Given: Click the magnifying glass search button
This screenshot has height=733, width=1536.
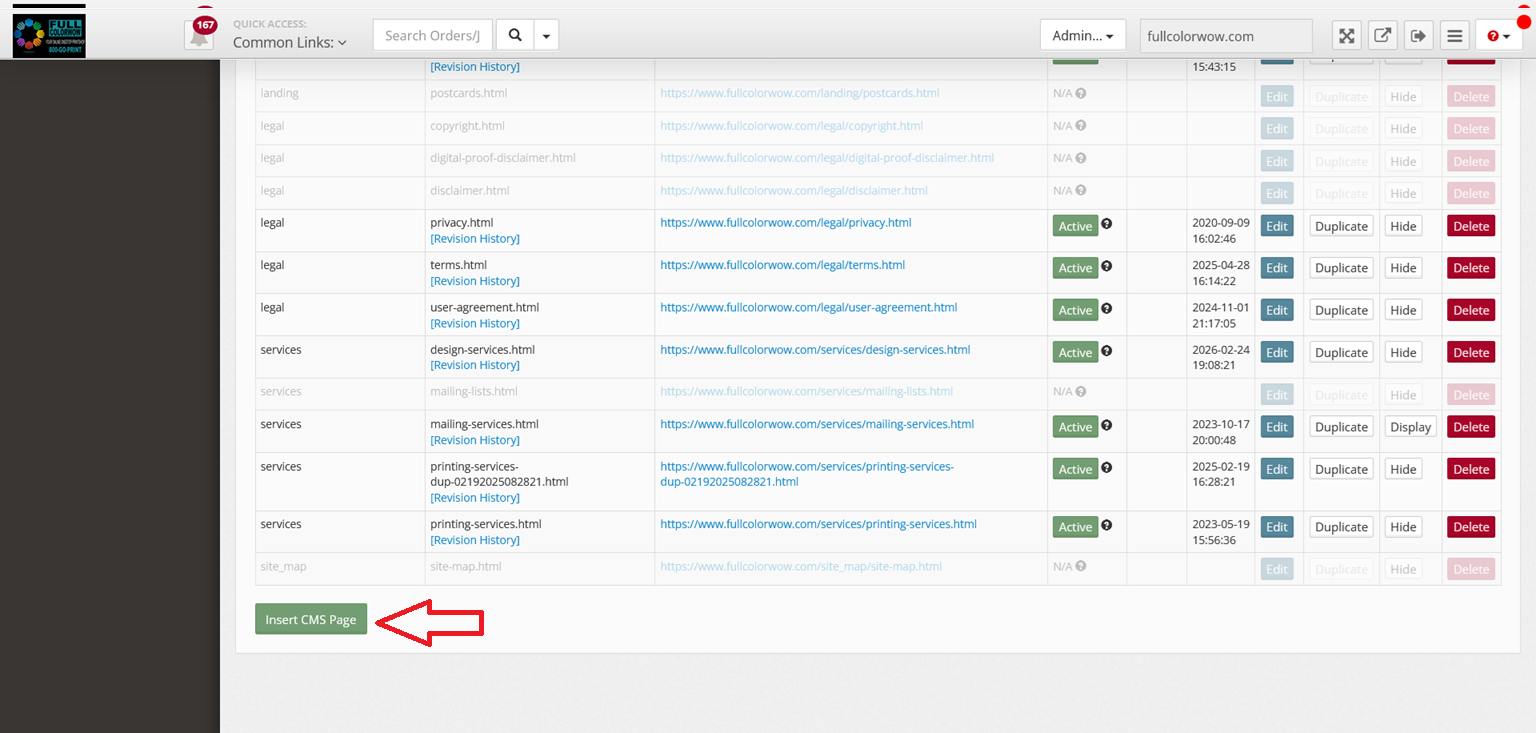Looking at the screenshot, I should (515, 35).
